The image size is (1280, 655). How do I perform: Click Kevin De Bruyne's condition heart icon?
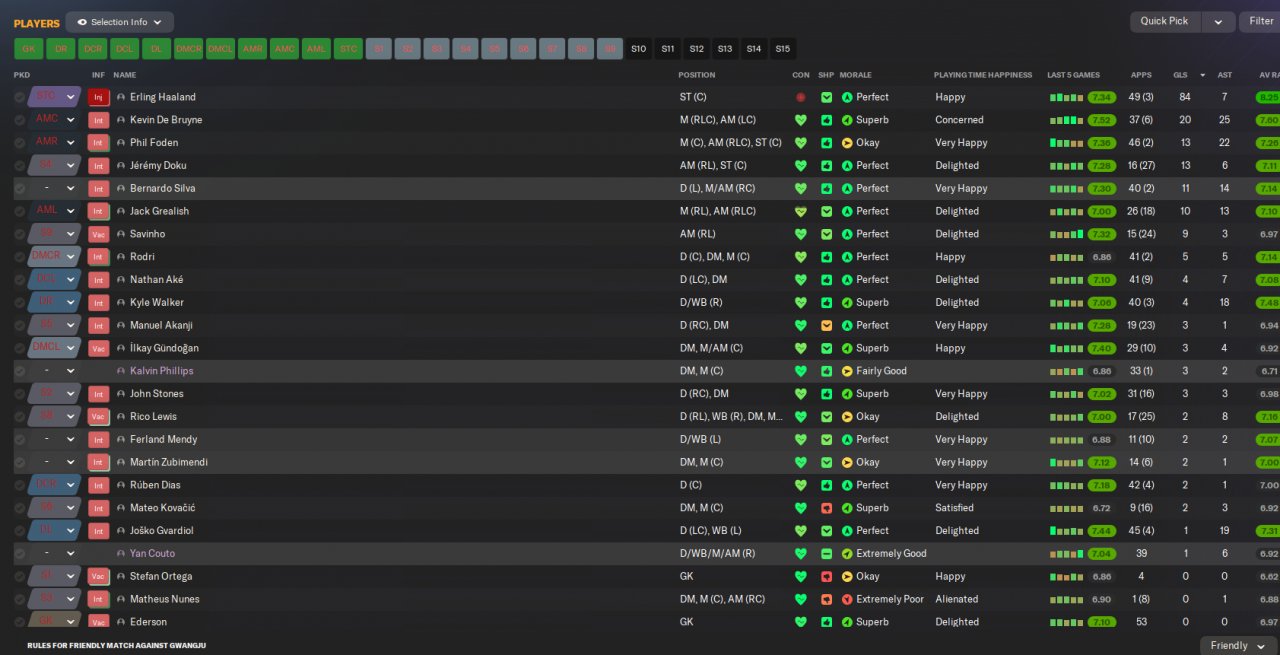coord(800,120)
